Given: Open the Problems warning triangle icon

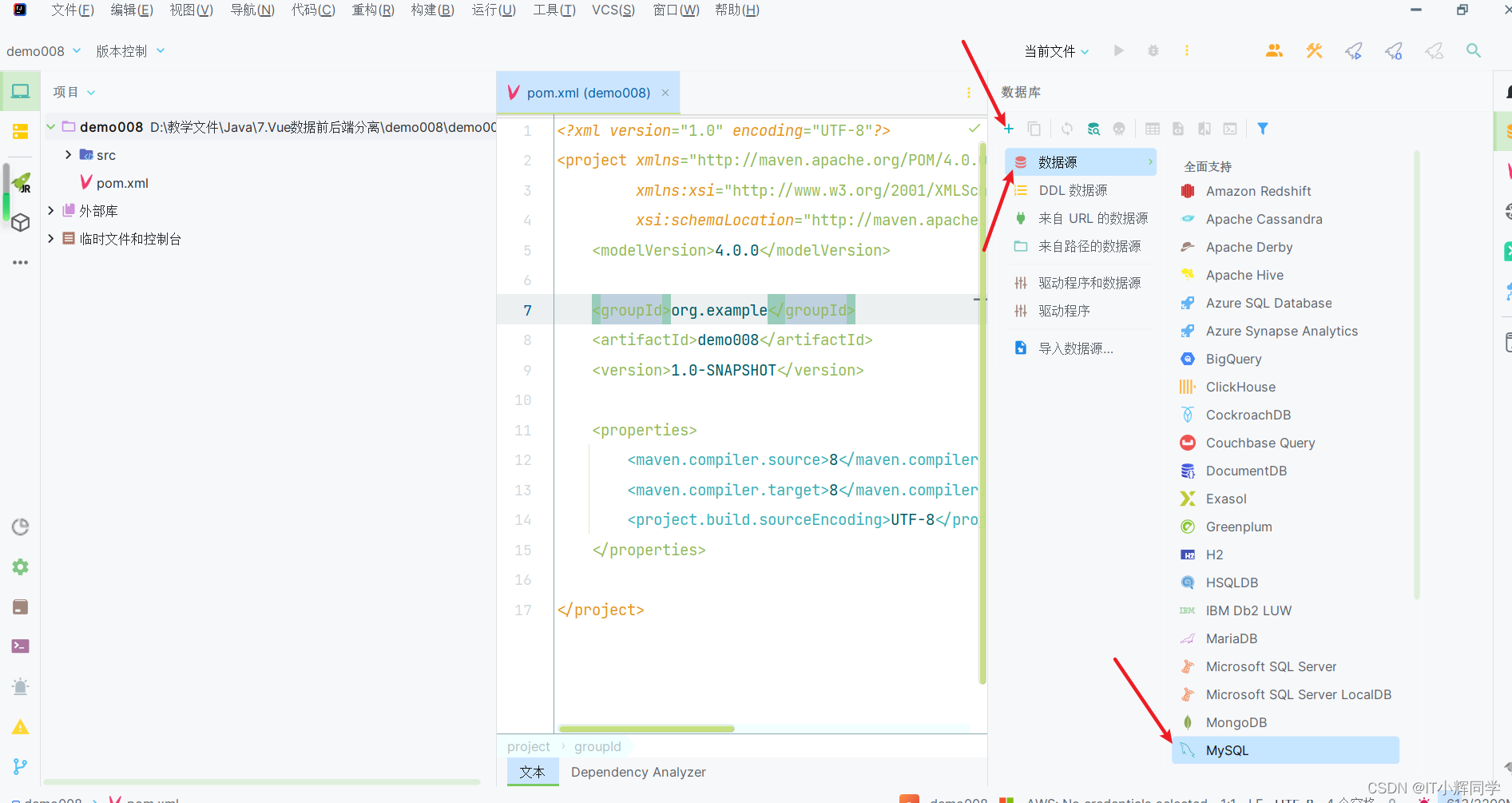Looking at the screenshot, I should 21,726.
